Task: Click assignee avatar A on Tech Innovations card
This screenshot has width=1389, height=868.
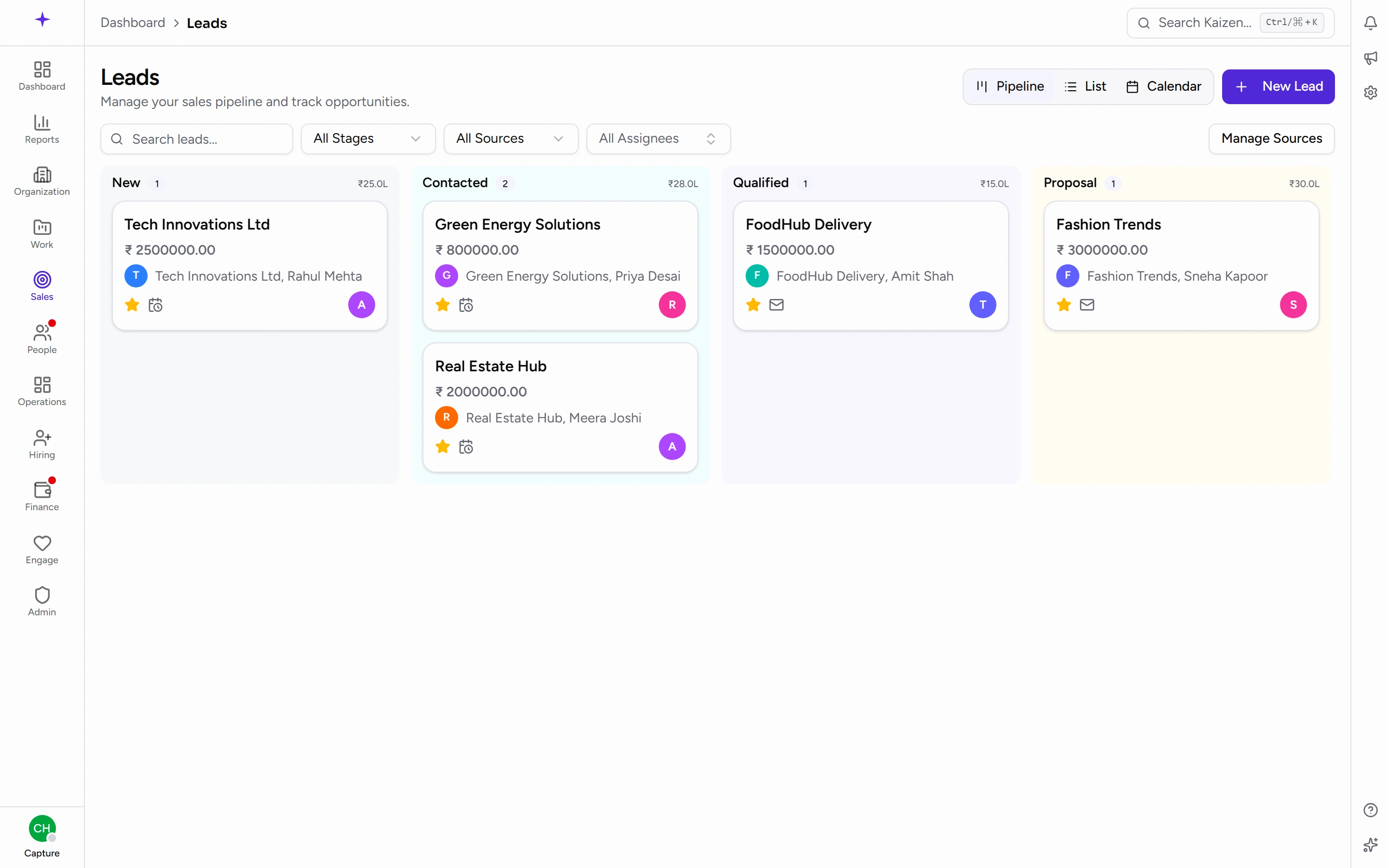Action: (362, 305)
